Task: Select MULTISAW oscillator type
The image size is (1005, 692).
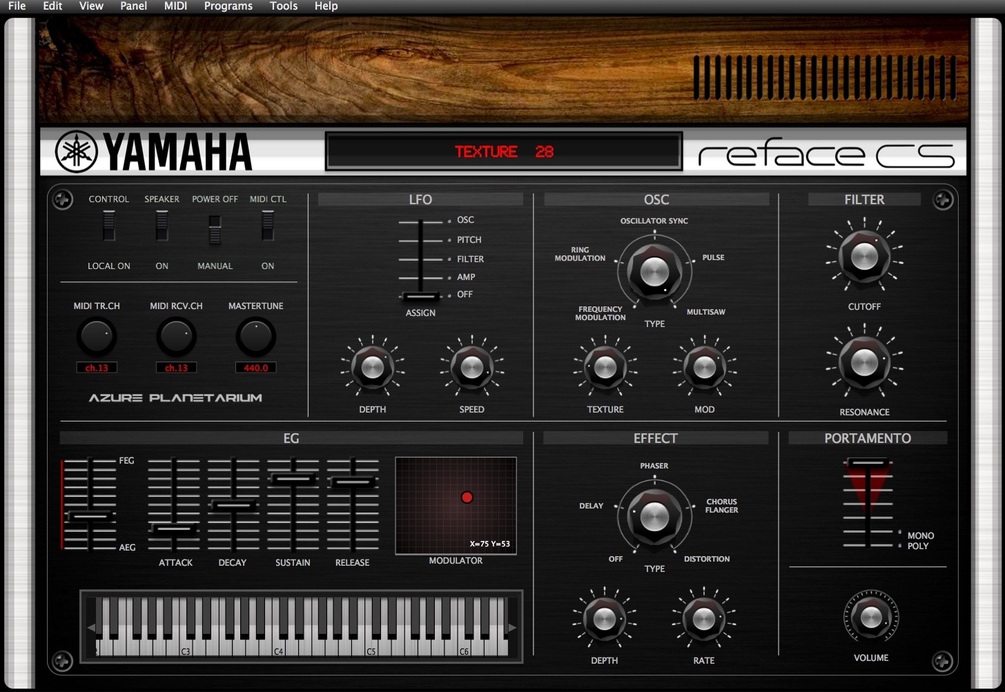Action: coord(706,312)
